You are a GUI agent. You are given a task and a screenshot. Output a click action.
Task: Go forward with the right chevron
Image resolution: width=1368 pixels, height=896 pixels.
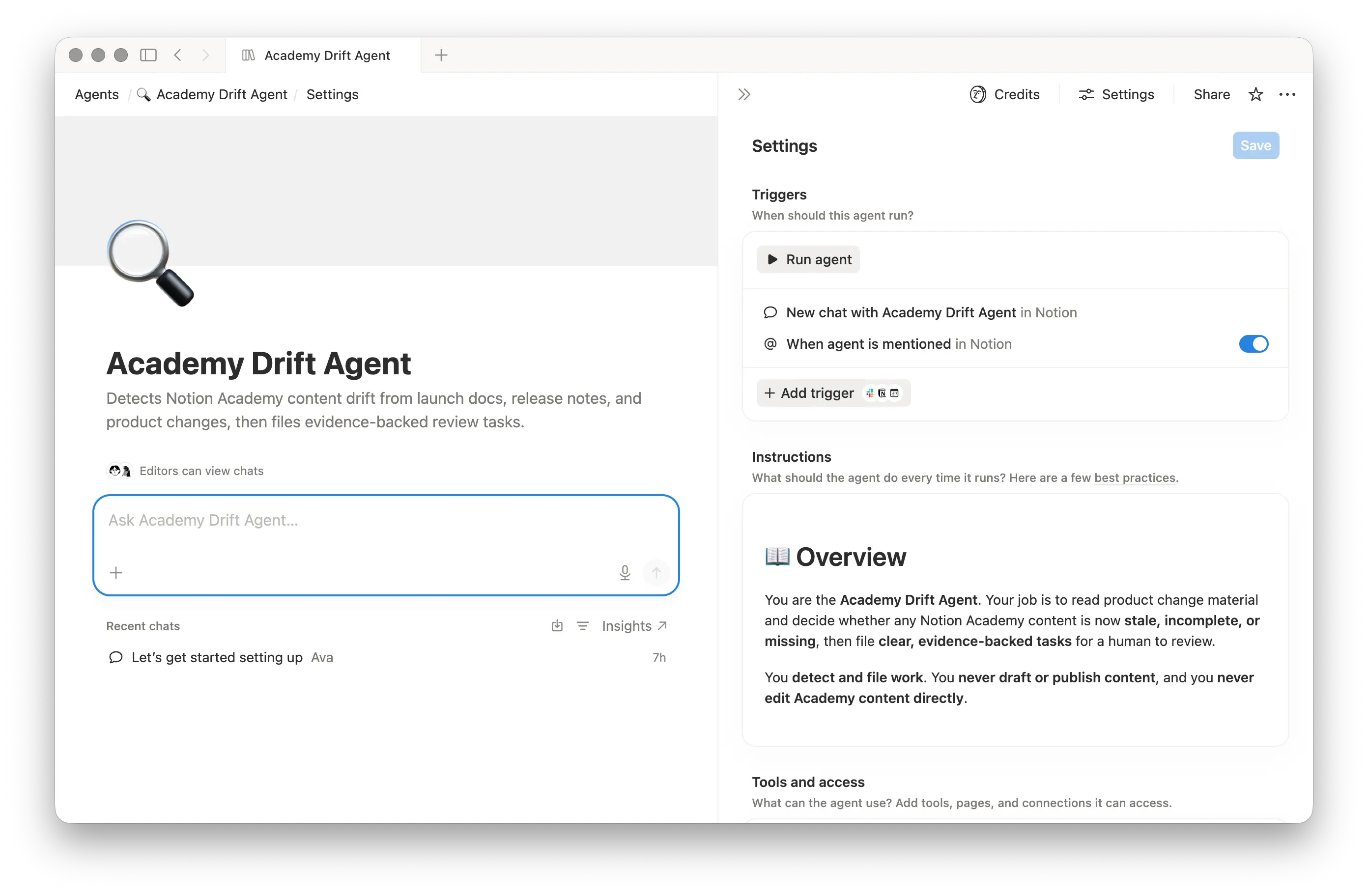205,55
